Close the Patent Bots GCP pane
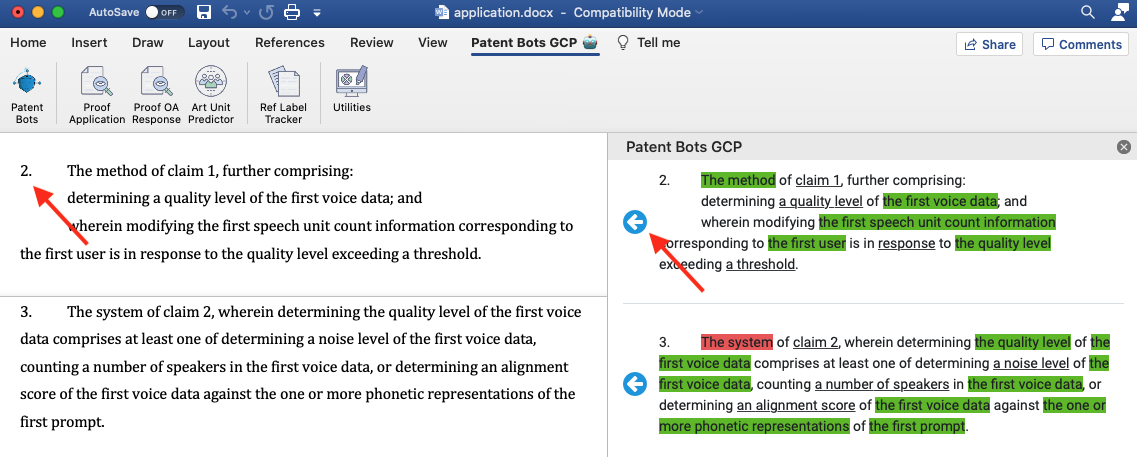The width and height of the screenshot is (1137, 457). pos(1124,147)
